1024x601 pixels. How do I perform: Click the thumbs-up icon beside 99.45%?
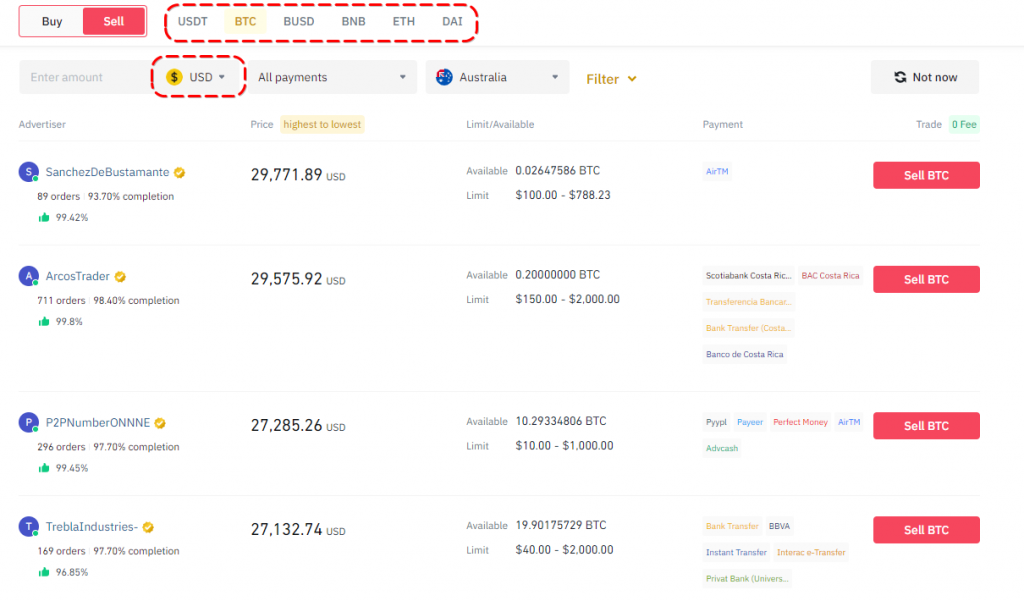coord(44,467)
